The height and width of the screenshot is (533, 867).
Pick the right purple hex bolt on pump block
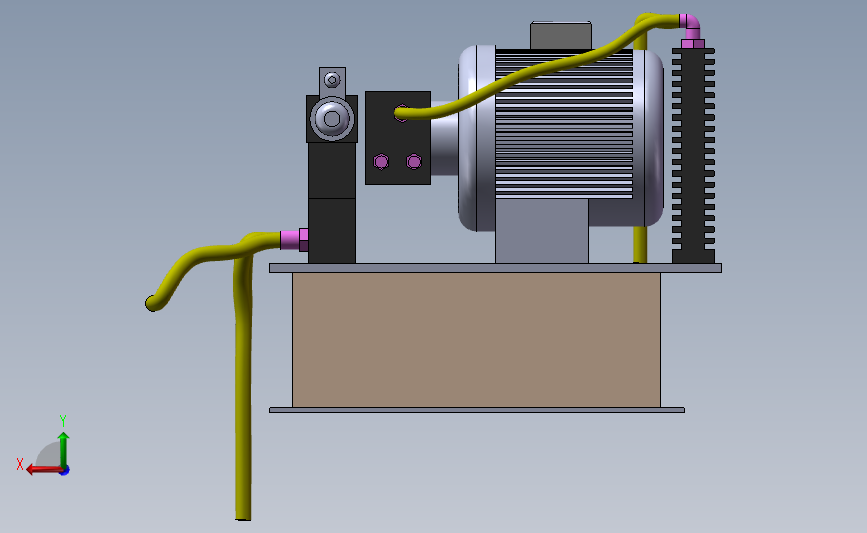click(414, 161)
